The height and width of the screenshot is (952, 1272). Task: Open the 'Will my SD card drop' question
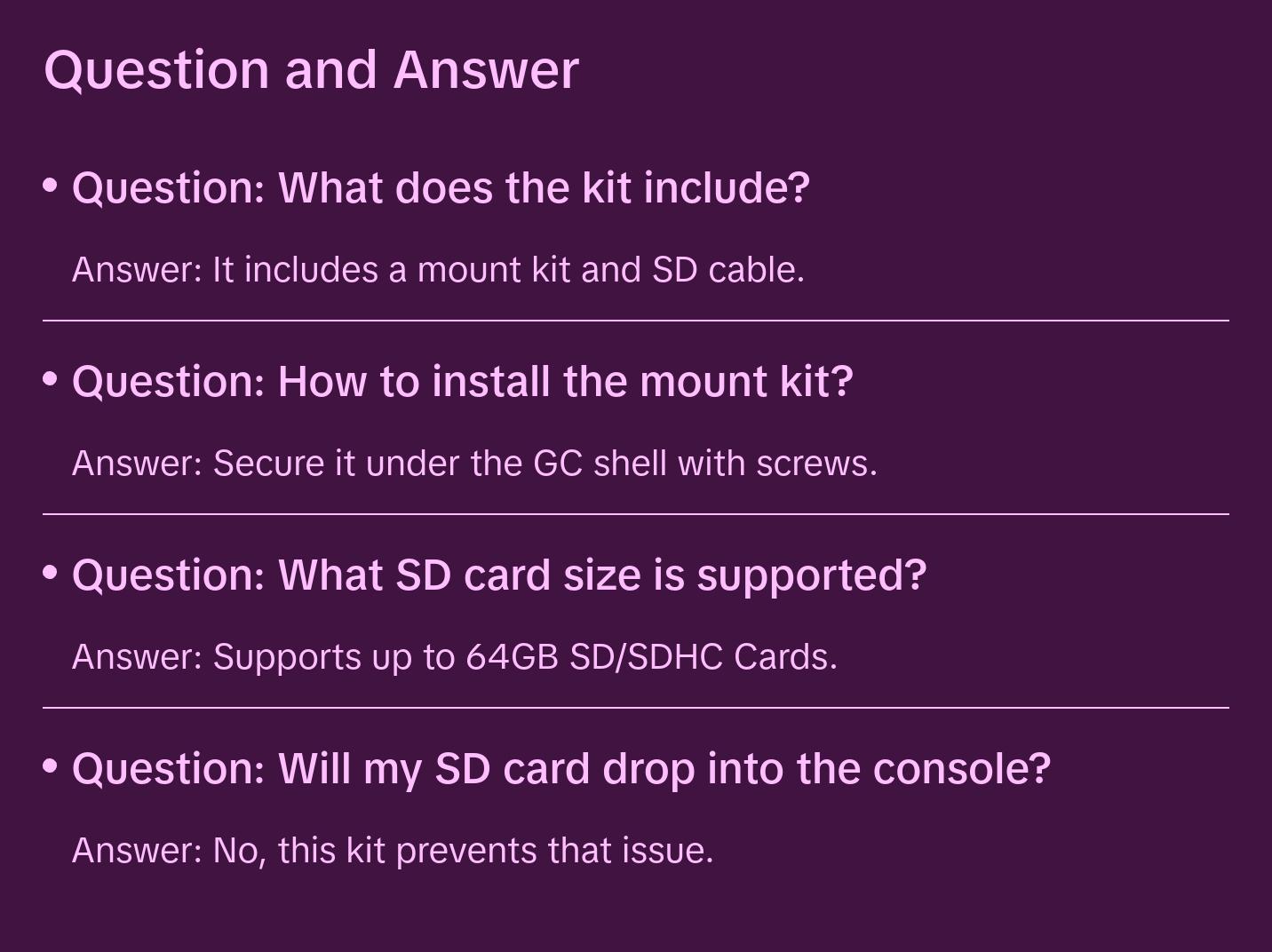pyautogui.click(x=560, y=768)
